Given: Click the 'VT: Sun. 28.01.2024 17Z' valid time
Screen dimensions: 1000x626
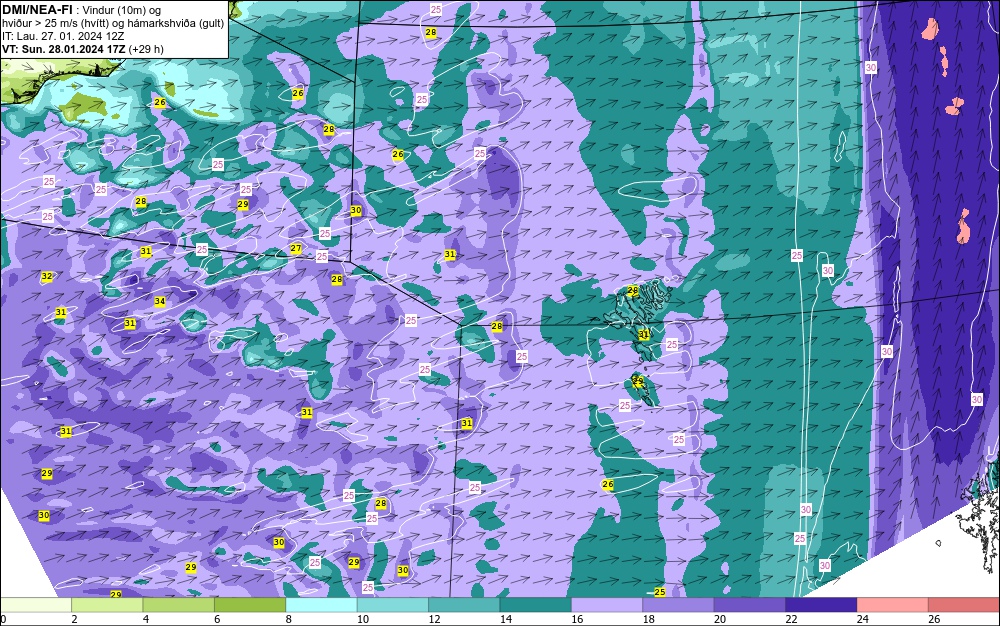Looking at the screenshot, I should (x=63, y=49).
